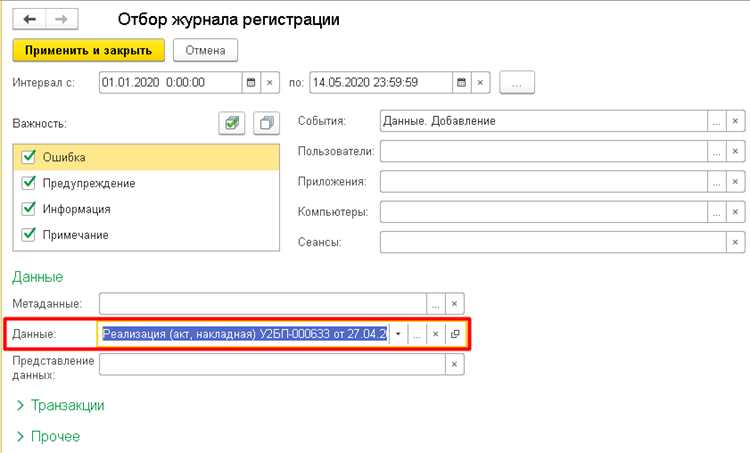This screenshot has width=750, height=453.
Task: Clear the Данные field value
Action: pos(436,334)
